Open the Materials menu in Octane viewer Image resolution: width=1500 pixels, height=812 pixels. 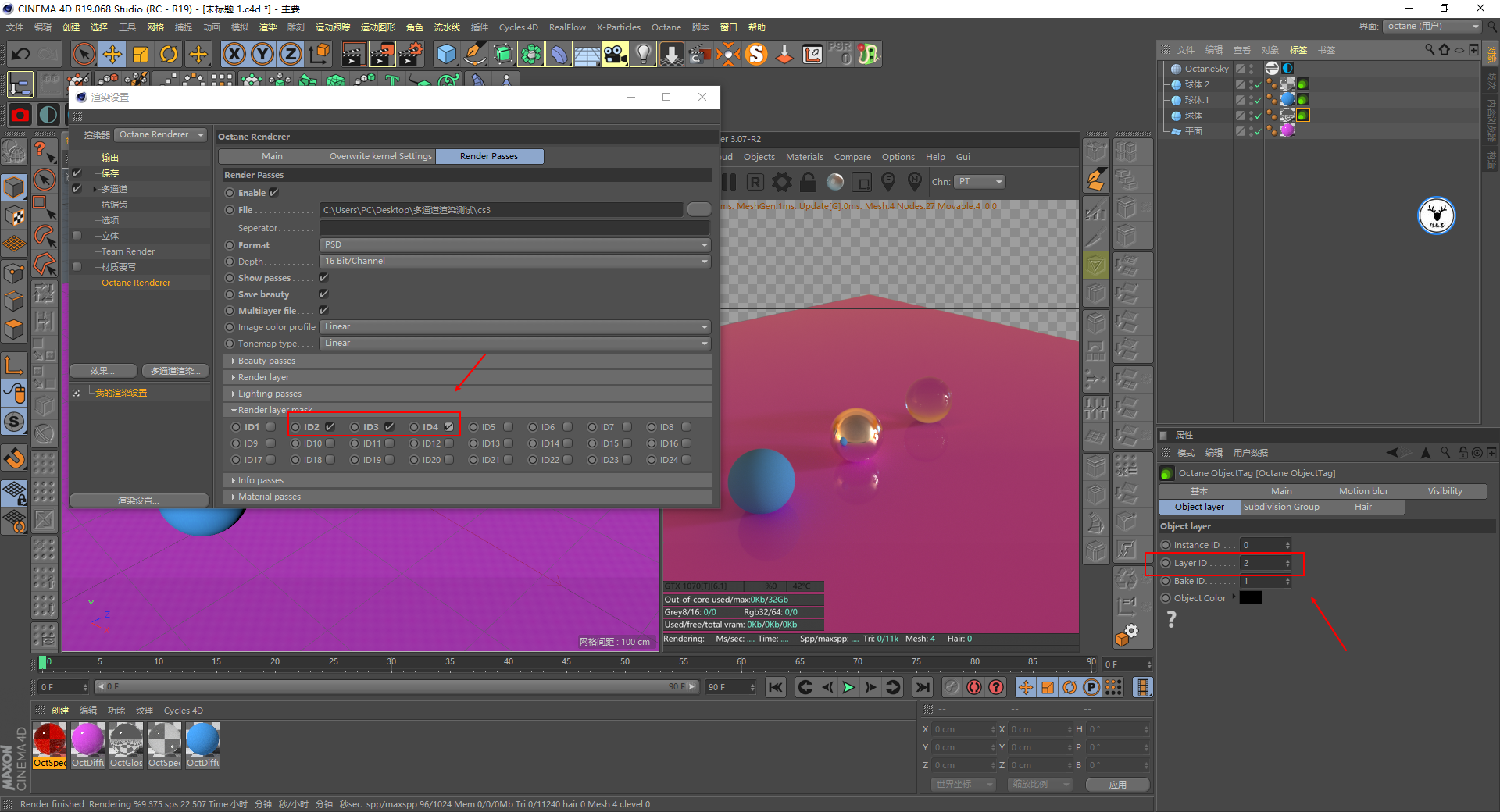click(x=805, y=157)
